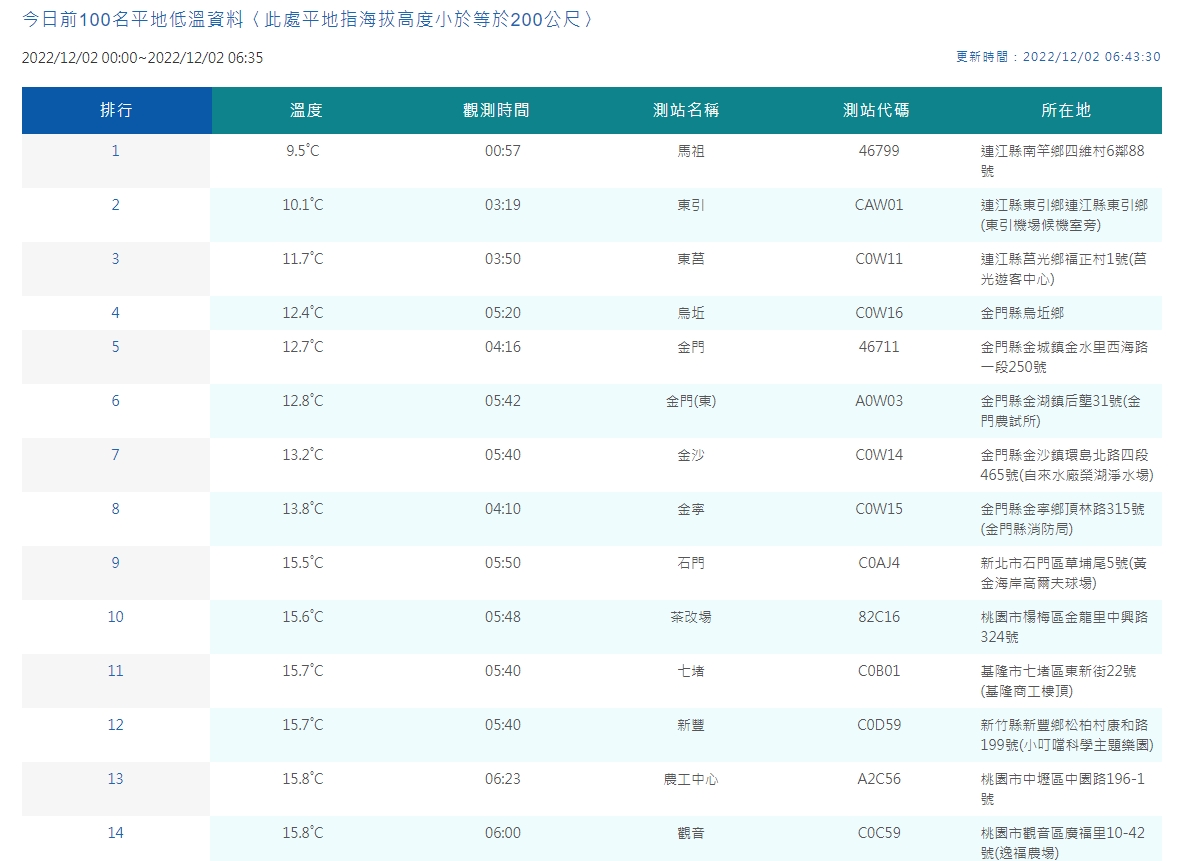Select temperature cell 13.2°C
The width and height of the screenshot is (1181, 861).
tap(303, 455)
